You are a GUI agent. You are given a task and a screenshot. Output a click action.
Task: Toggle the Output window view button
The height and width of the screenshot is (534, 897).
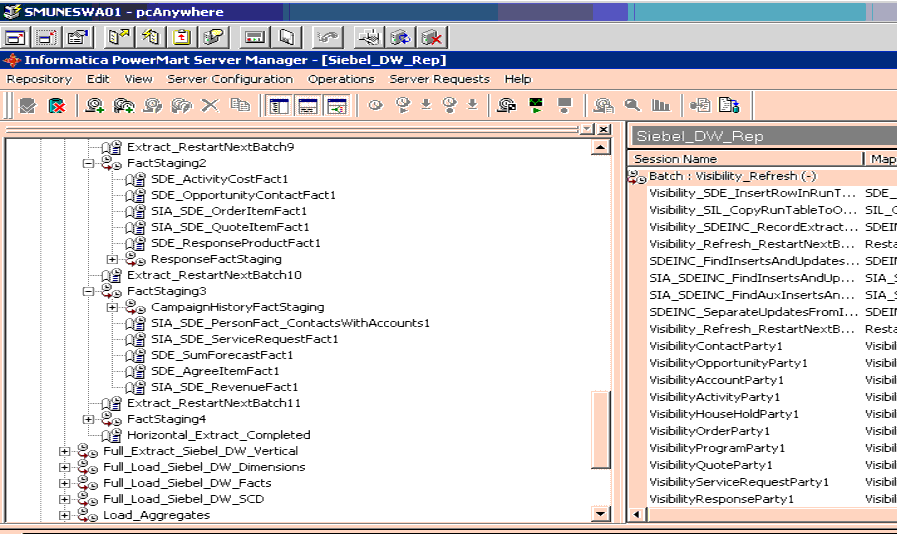(308, 106)
